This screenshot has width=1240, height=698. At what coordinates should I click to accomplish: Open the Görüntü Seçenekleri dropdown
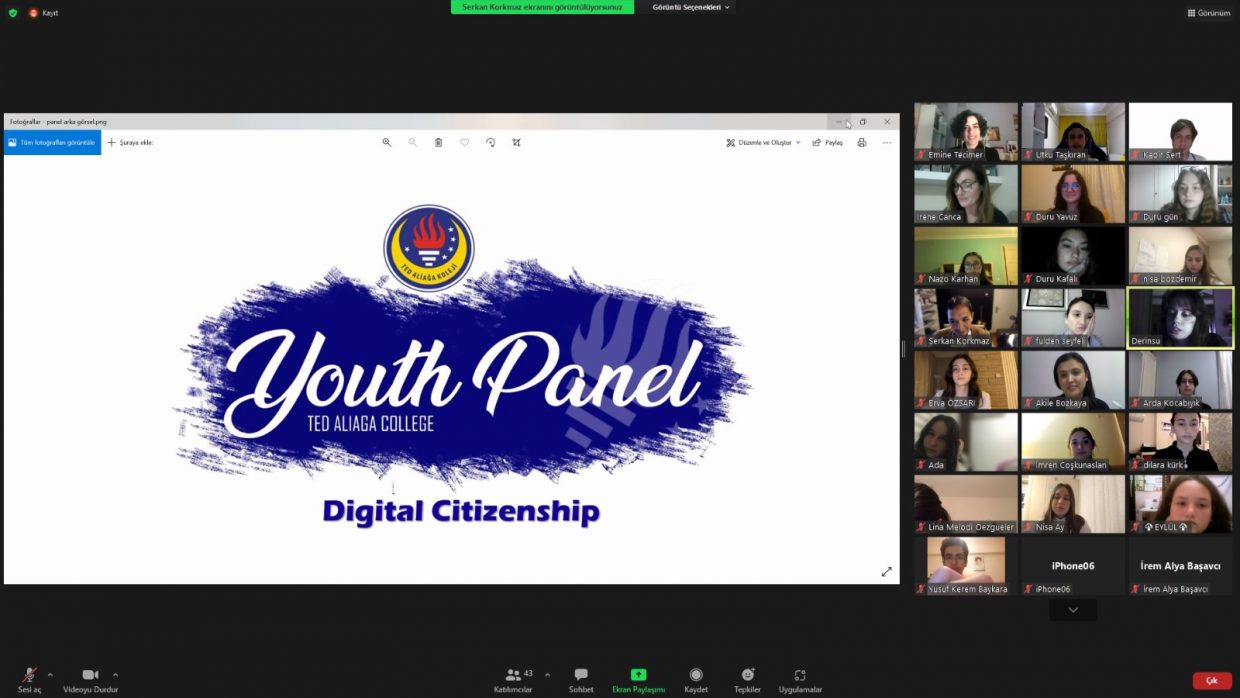[692, 7]
